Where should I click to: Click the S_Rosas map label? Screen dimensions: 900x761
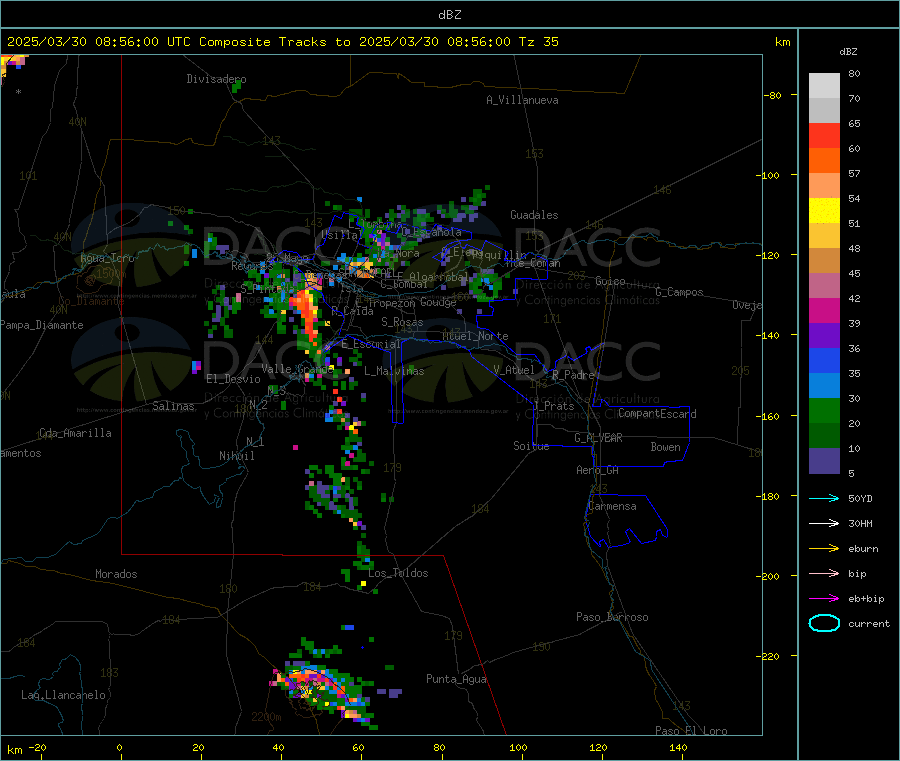(402, 322)
